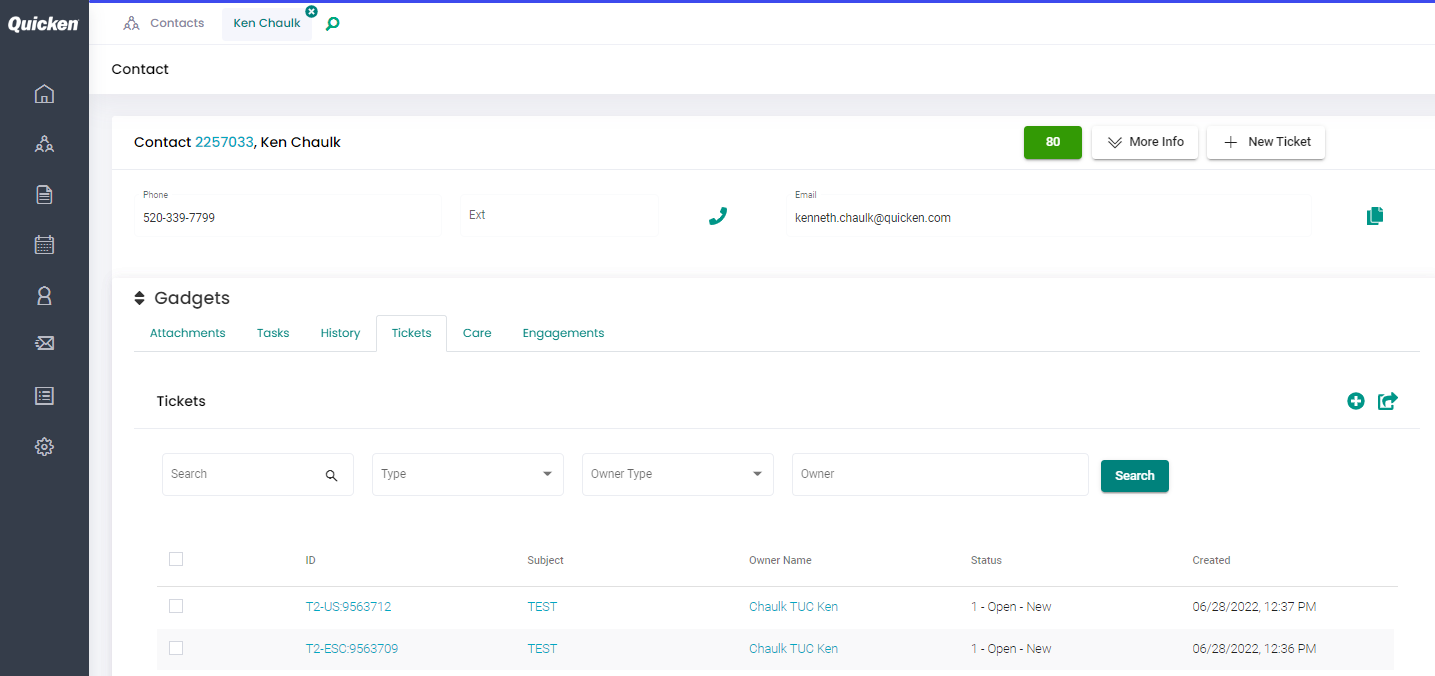Click the magnifier search icon beside tabs
Image resolution: width=1435 pixels, height=676 pixels.
pyautogui.click(x=333, y=24)
